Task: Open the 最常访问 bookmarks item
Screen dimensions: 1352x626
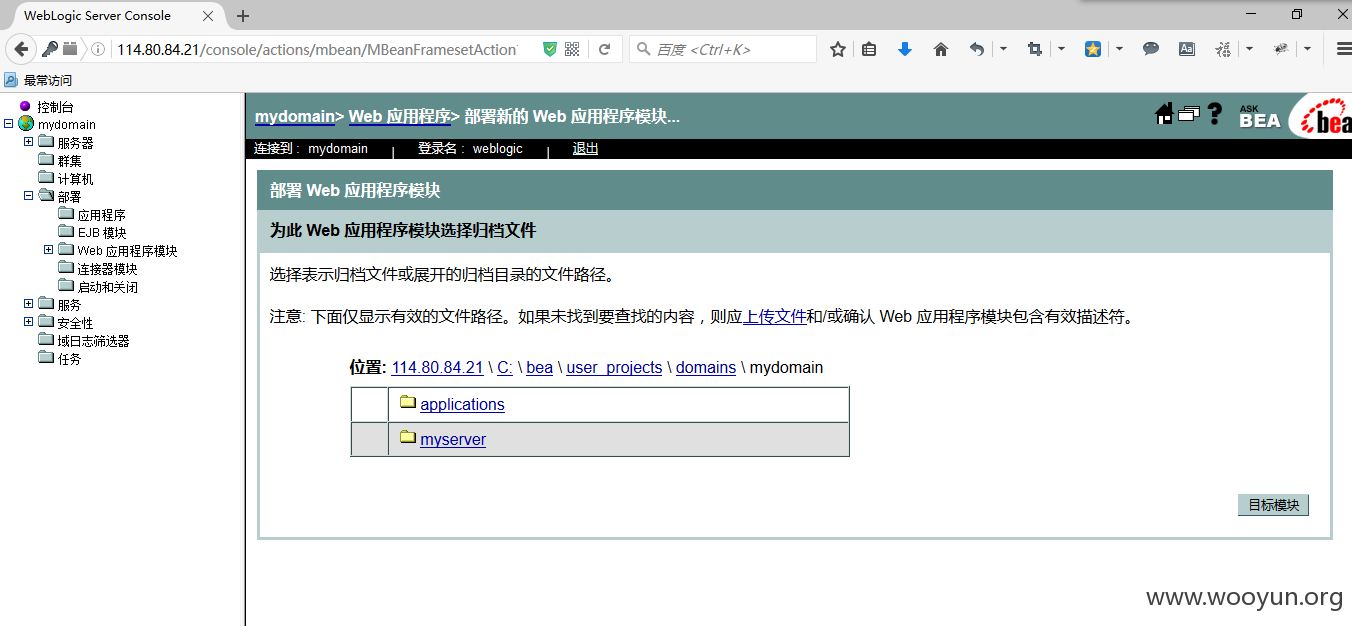Action: [38, 80]
